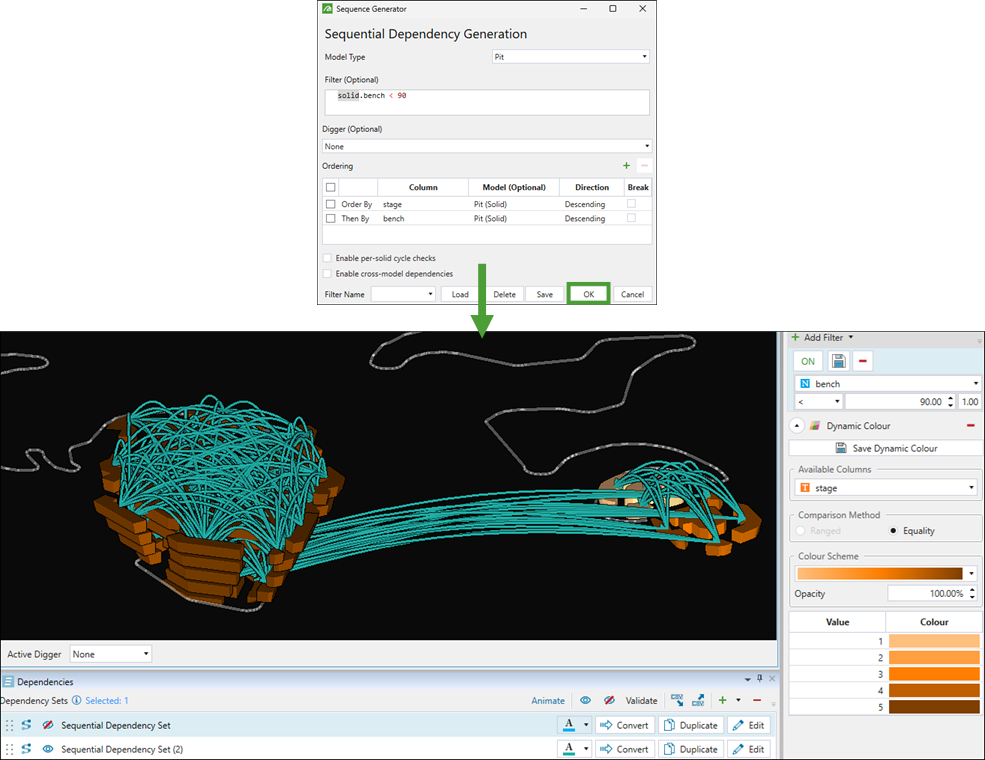Click the export CSV icon in Dependencies
The height and width of the screenshot is (760, 985).
pyautogui.click(x=697, y=701)
